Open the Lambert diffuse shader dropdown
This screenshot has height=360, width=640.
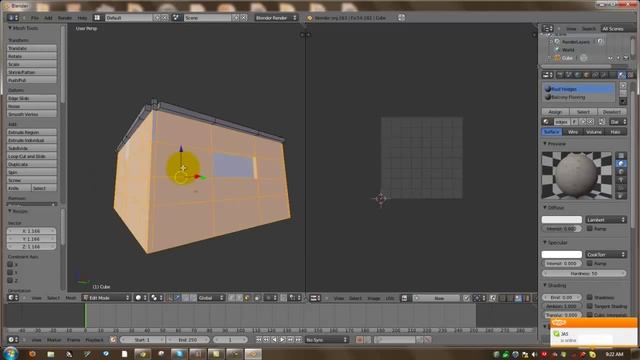606,220
